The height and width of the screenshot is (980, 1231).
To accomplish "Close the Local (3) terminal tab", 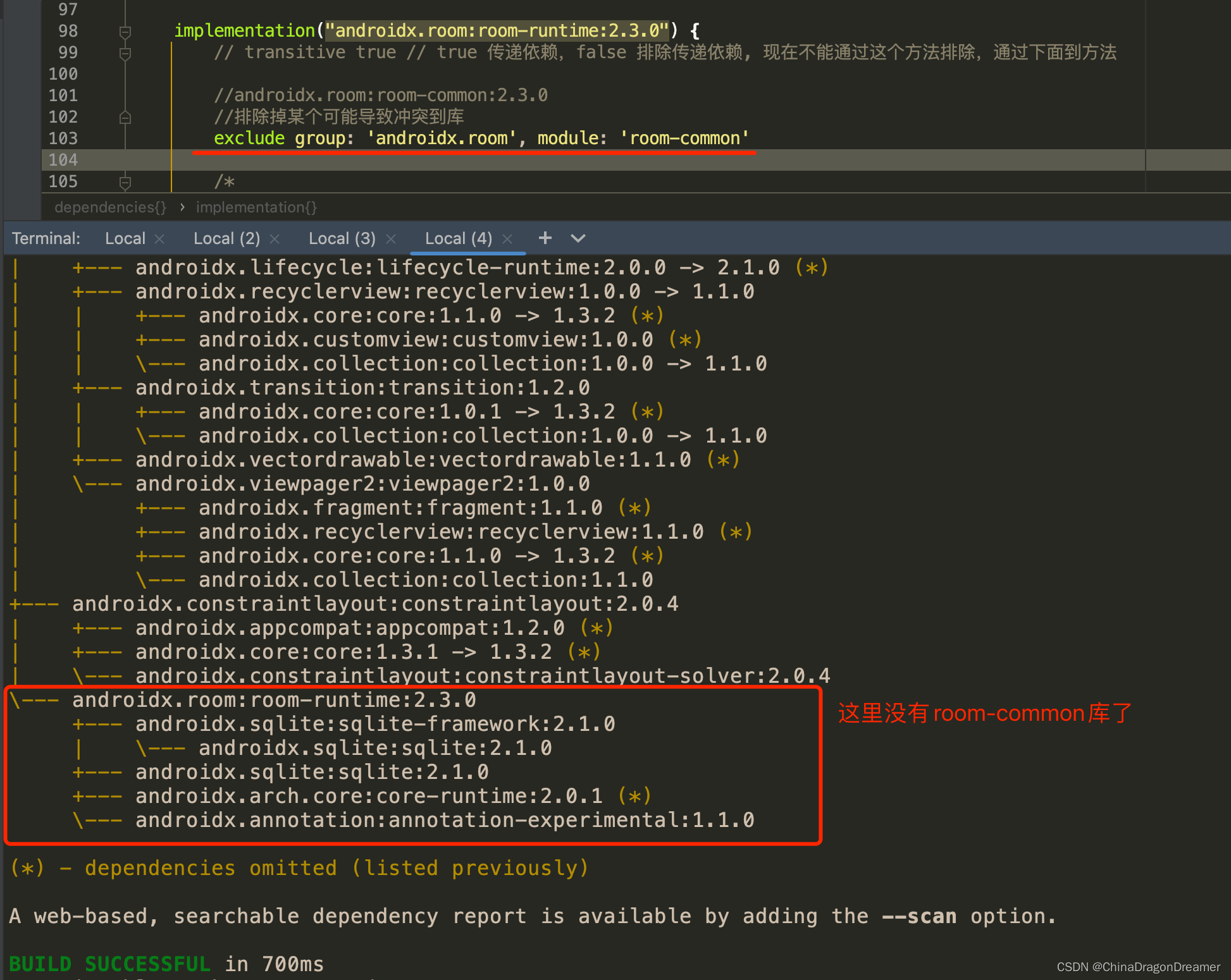I will pos(391,239).
